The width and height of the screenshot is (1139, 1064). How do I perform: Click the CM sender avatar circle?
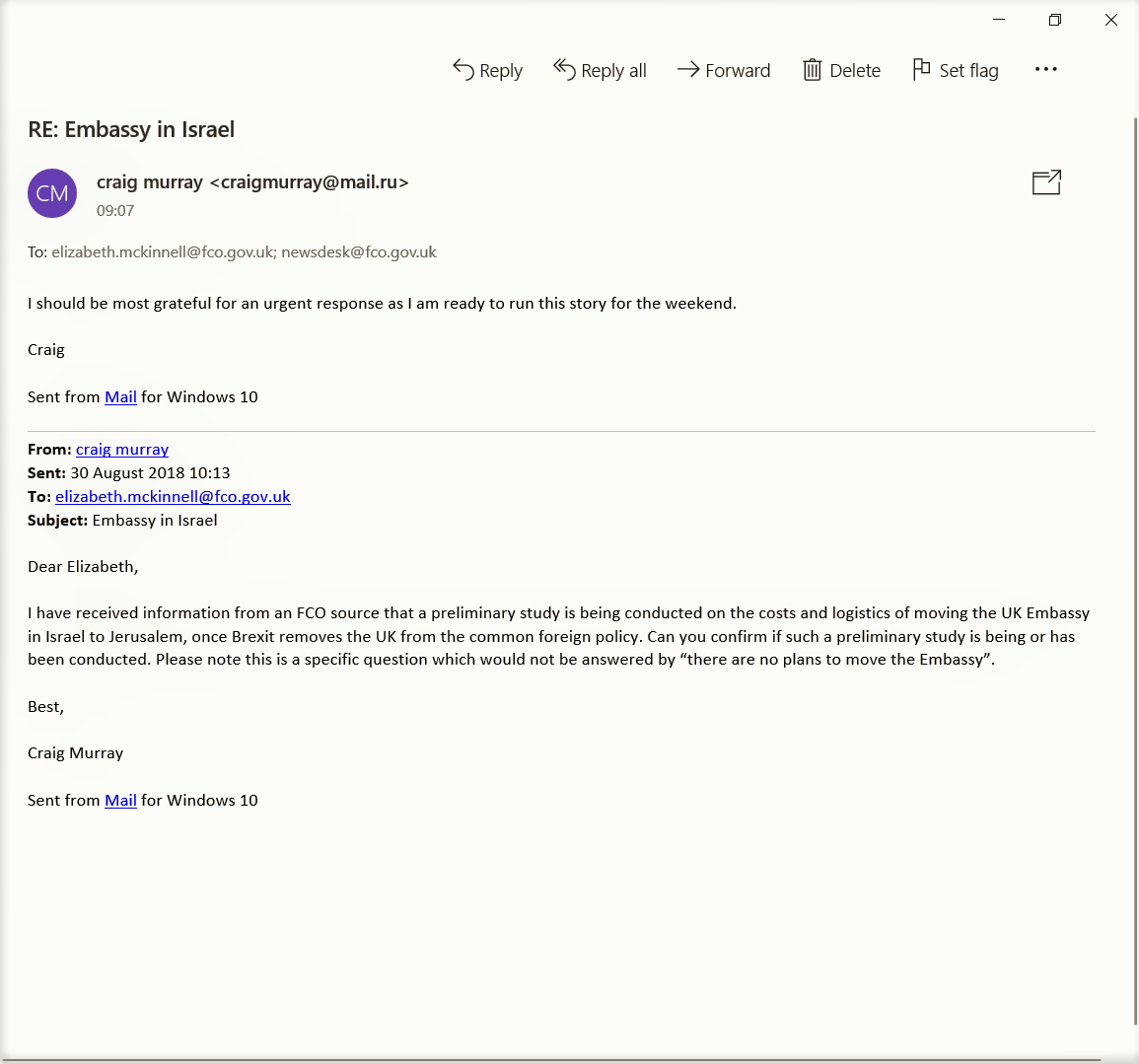pos(52,193)
